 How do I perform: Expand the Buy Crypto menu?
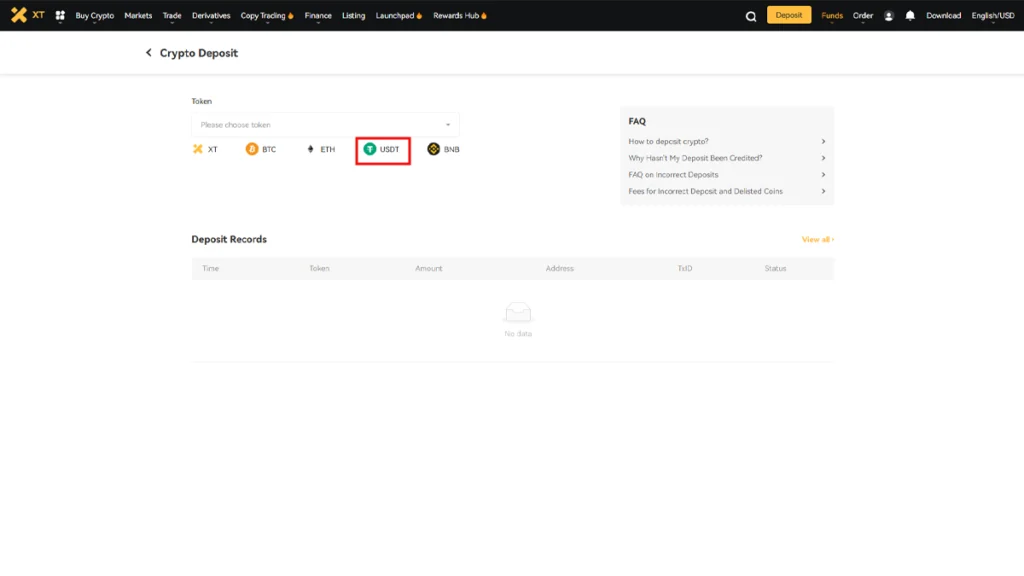click(x=95, y=16)
